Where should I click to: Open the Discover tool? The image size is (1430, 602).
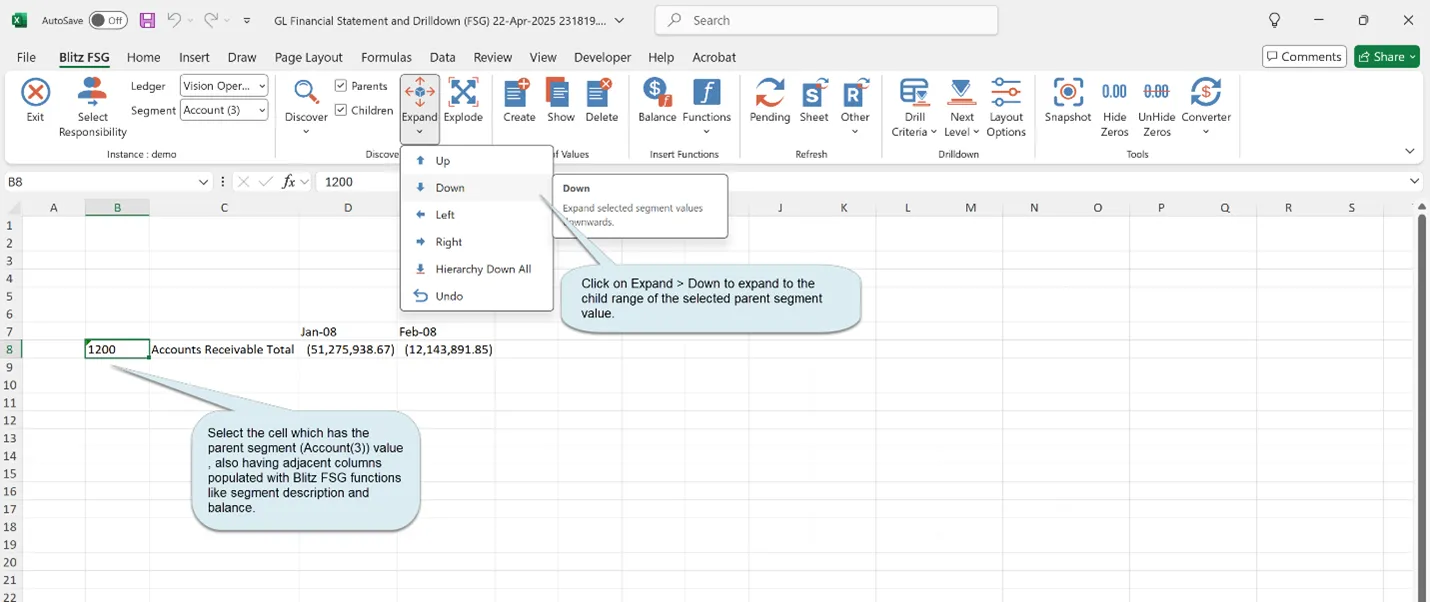tap(306, 106)
